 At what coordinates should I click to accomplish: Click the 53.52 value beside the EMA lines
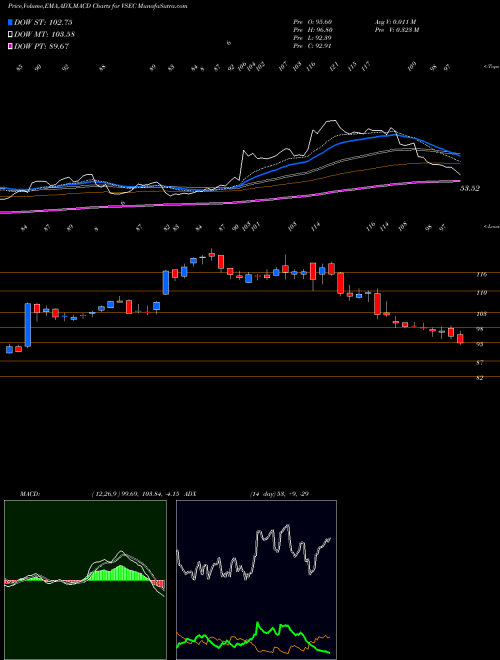click(x=470, y=189)
